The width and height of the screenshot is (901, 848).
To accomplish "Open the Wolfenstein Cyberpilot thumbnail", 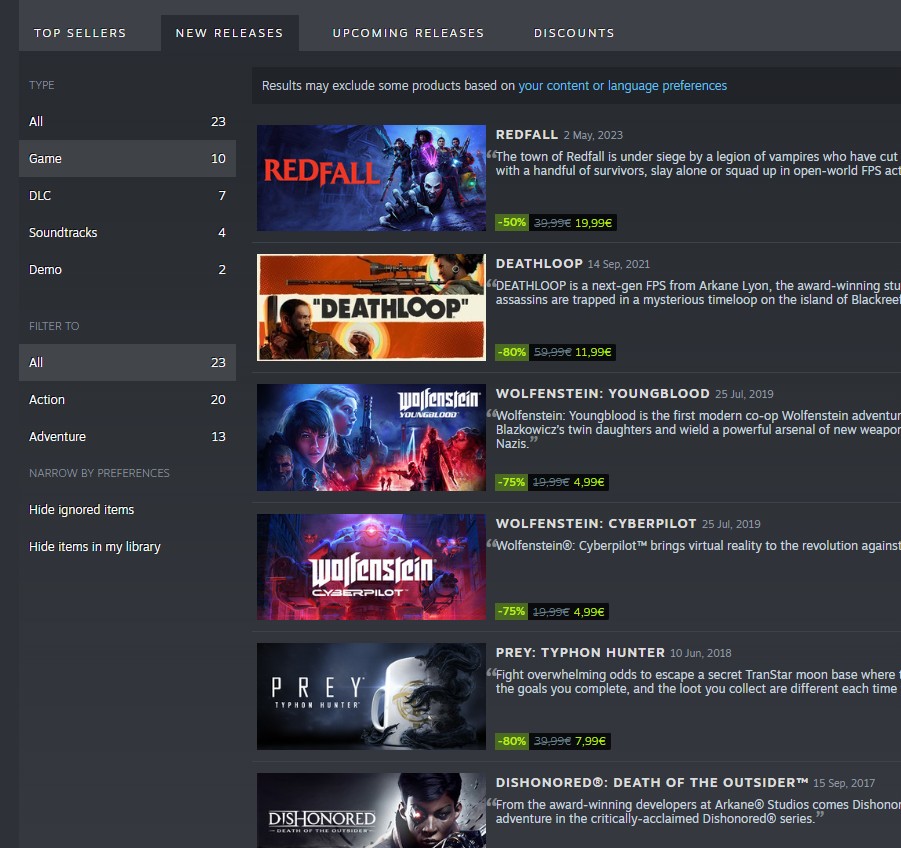I will 371,567.
